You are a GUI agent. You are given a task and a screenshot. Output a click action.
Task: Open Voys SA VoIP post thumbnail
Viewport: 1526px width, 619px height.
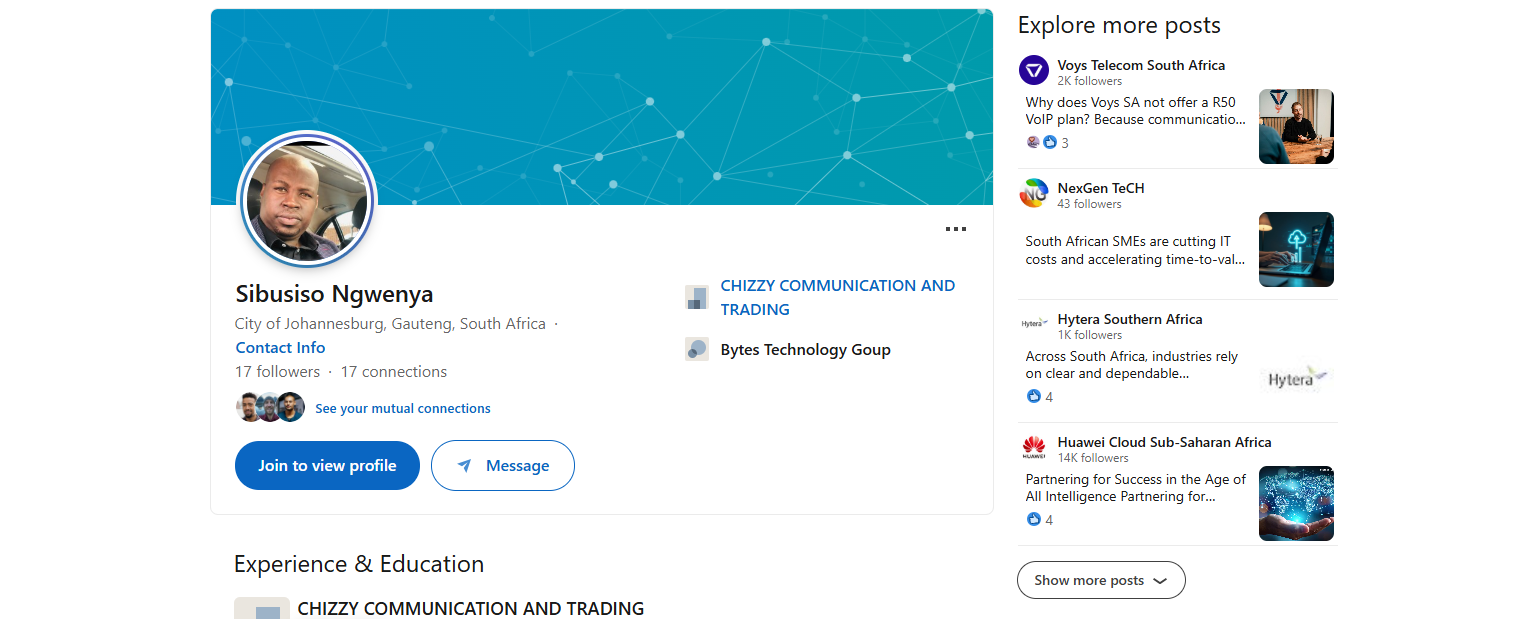1296,126
